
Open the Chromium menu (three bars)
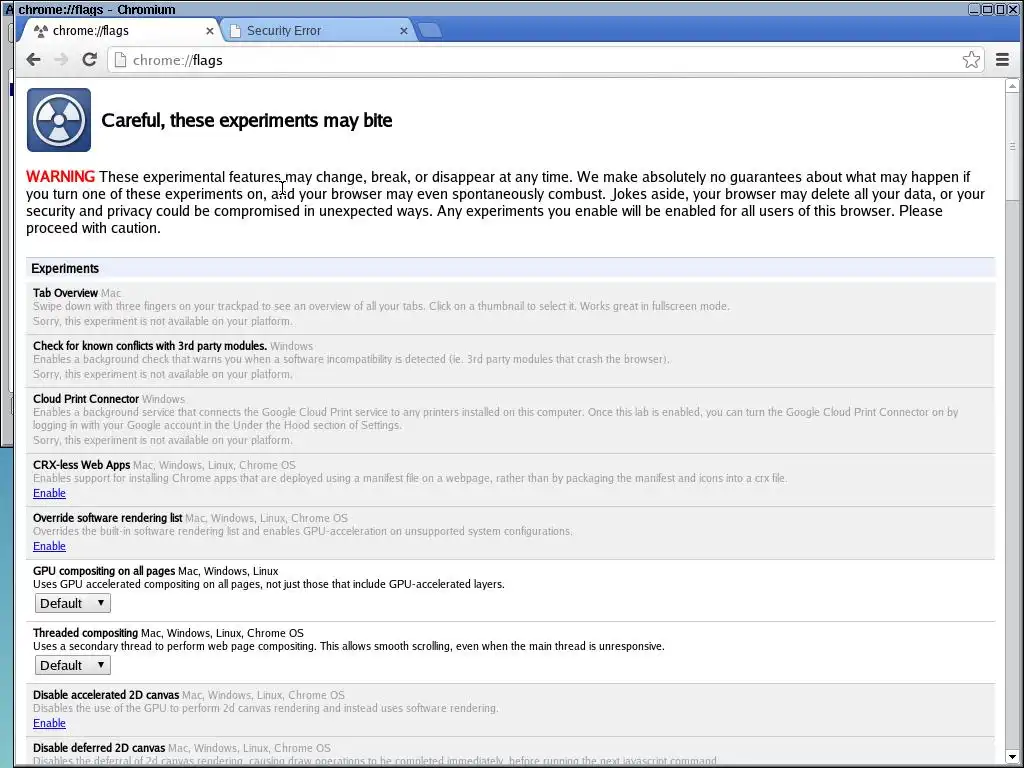(x=1002, y=60)
